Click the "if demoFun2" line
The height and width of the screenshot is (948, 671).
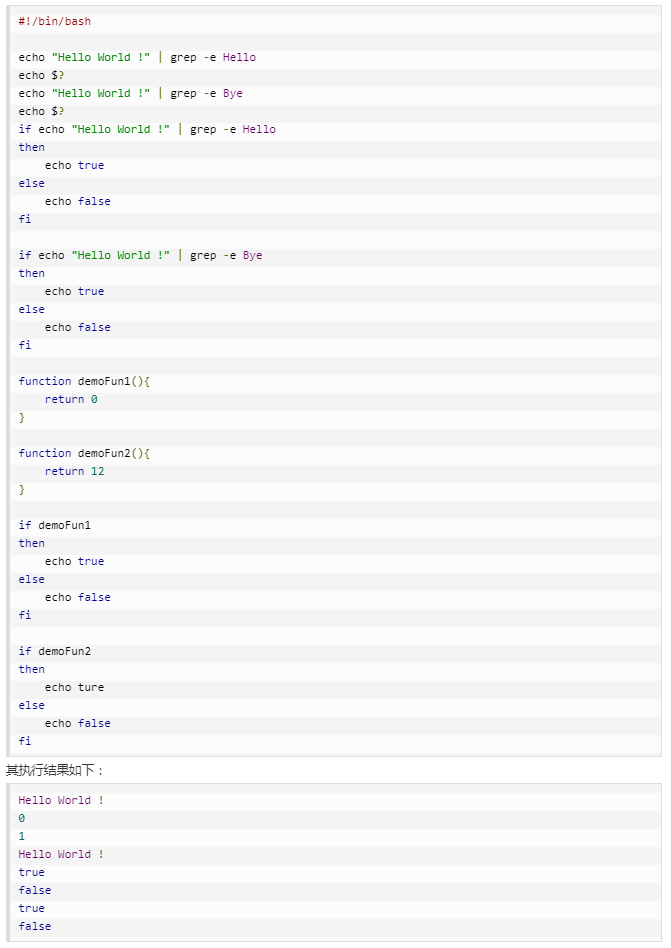tap(54, 651)
